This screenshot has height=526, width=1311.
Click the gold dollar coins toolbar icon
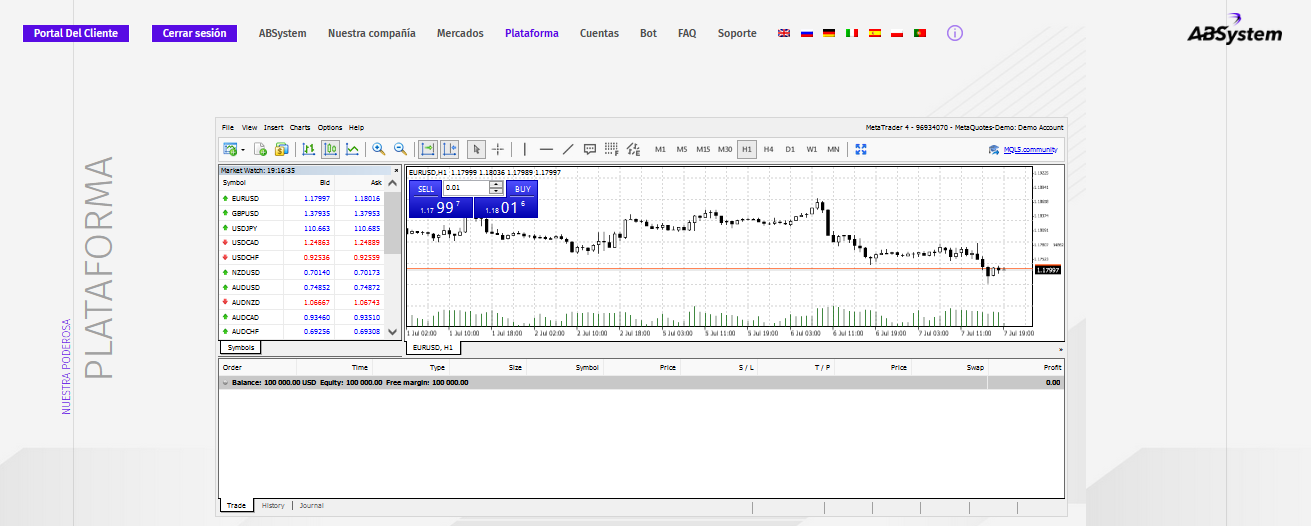click(281, 149)
